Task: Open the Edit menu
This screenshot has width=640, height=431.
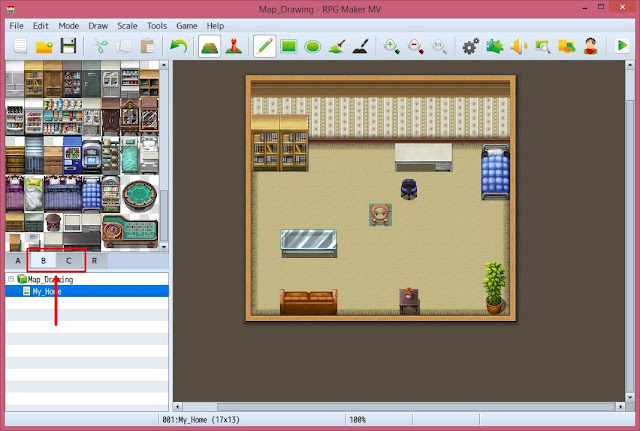Action: coord(41,26)
